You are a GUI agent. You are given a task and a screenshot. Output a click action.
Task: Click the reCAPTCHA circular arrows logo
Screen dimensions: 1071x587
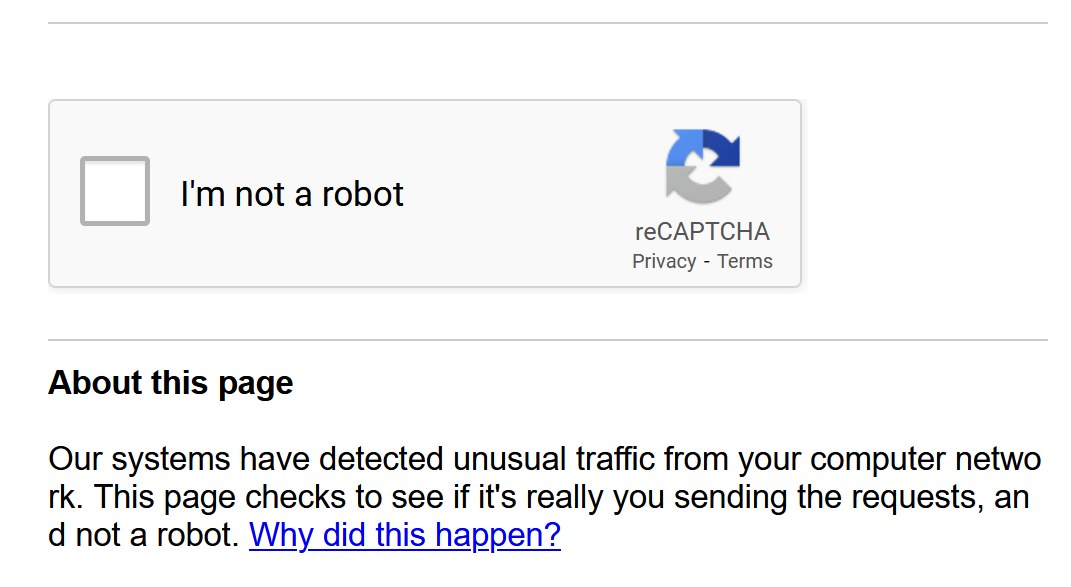pyautogui.click(x=702, y=166)
